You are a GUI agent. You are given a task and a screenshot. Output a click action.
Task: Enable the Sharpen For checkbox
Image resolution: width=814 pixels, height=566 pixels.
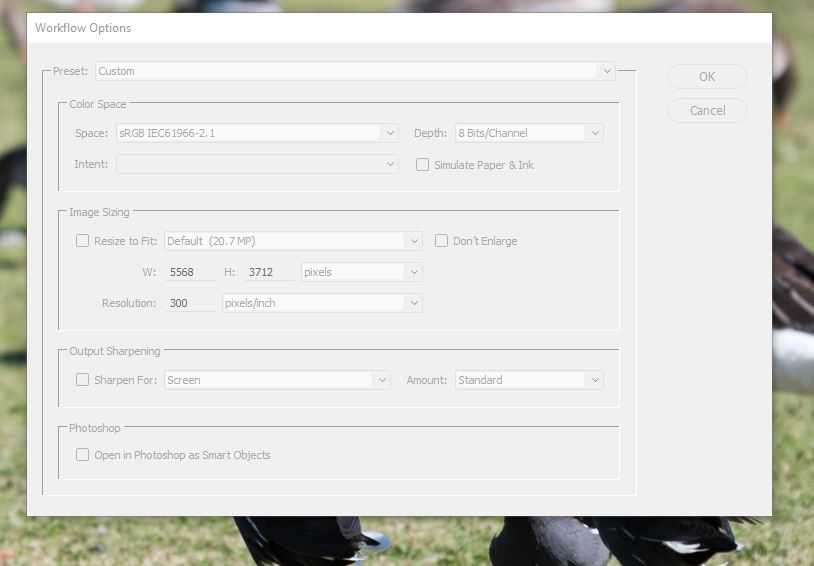(82, 380)
